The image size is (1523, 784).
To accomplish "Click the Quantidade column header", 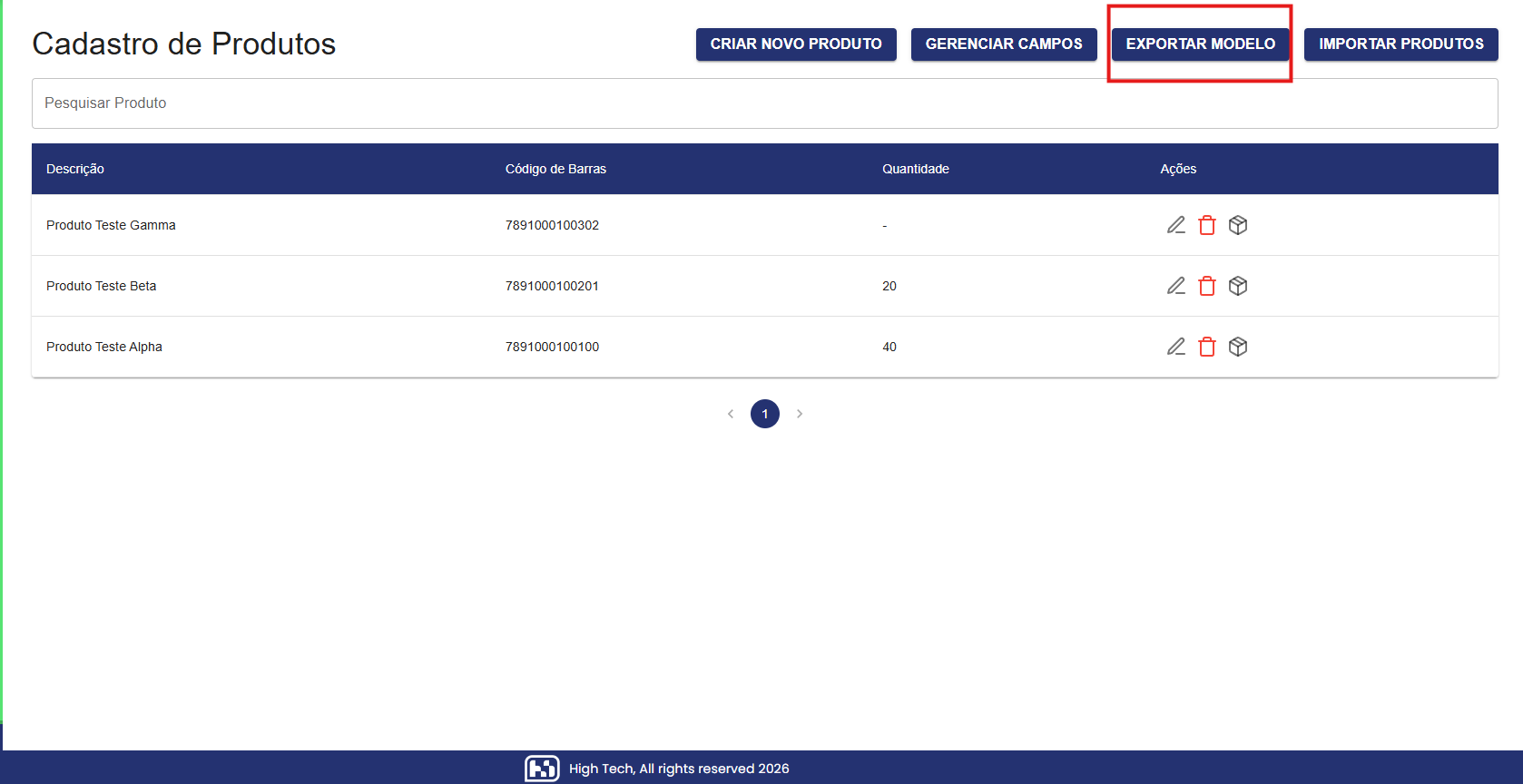I will (916, 169).
